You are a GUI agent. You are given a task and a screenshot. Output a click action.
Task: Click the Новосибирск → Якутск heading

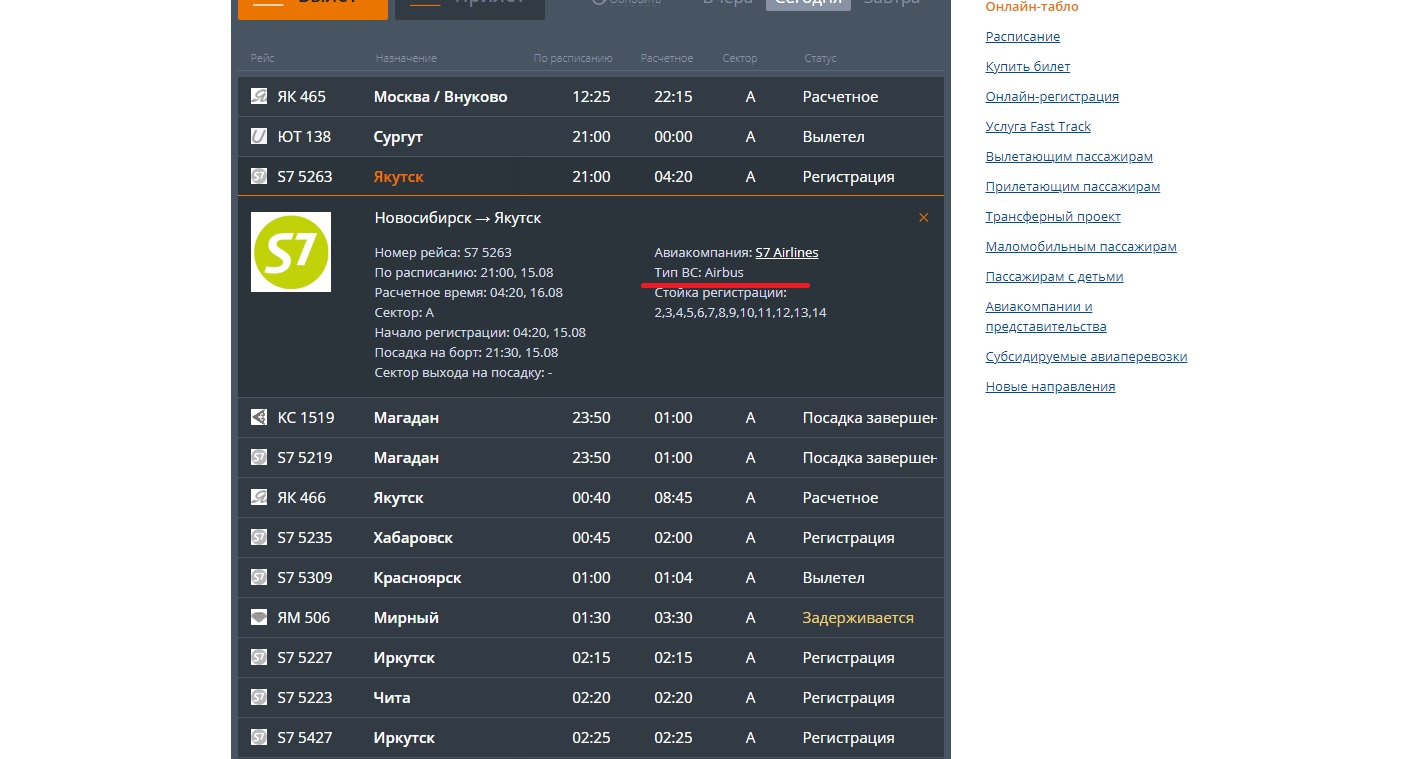coord(458,218)
